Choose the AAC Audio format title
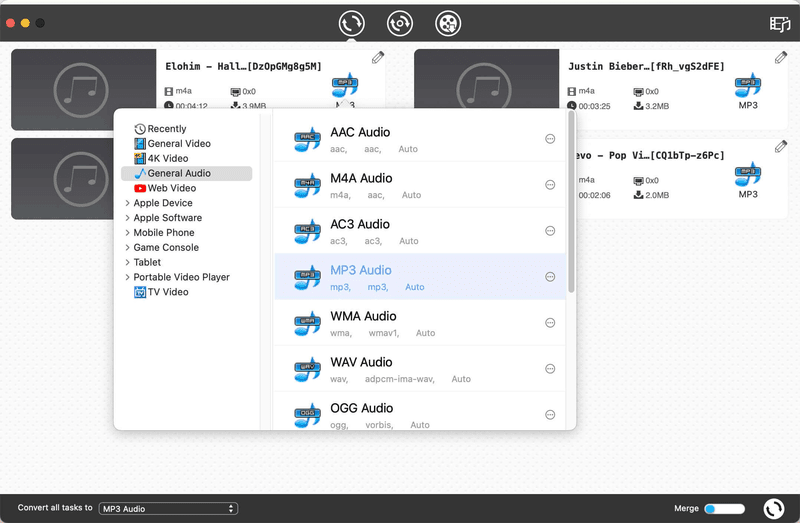Image resolution: width=800 pixels, height=523 pixels. [x=360, y=132]
